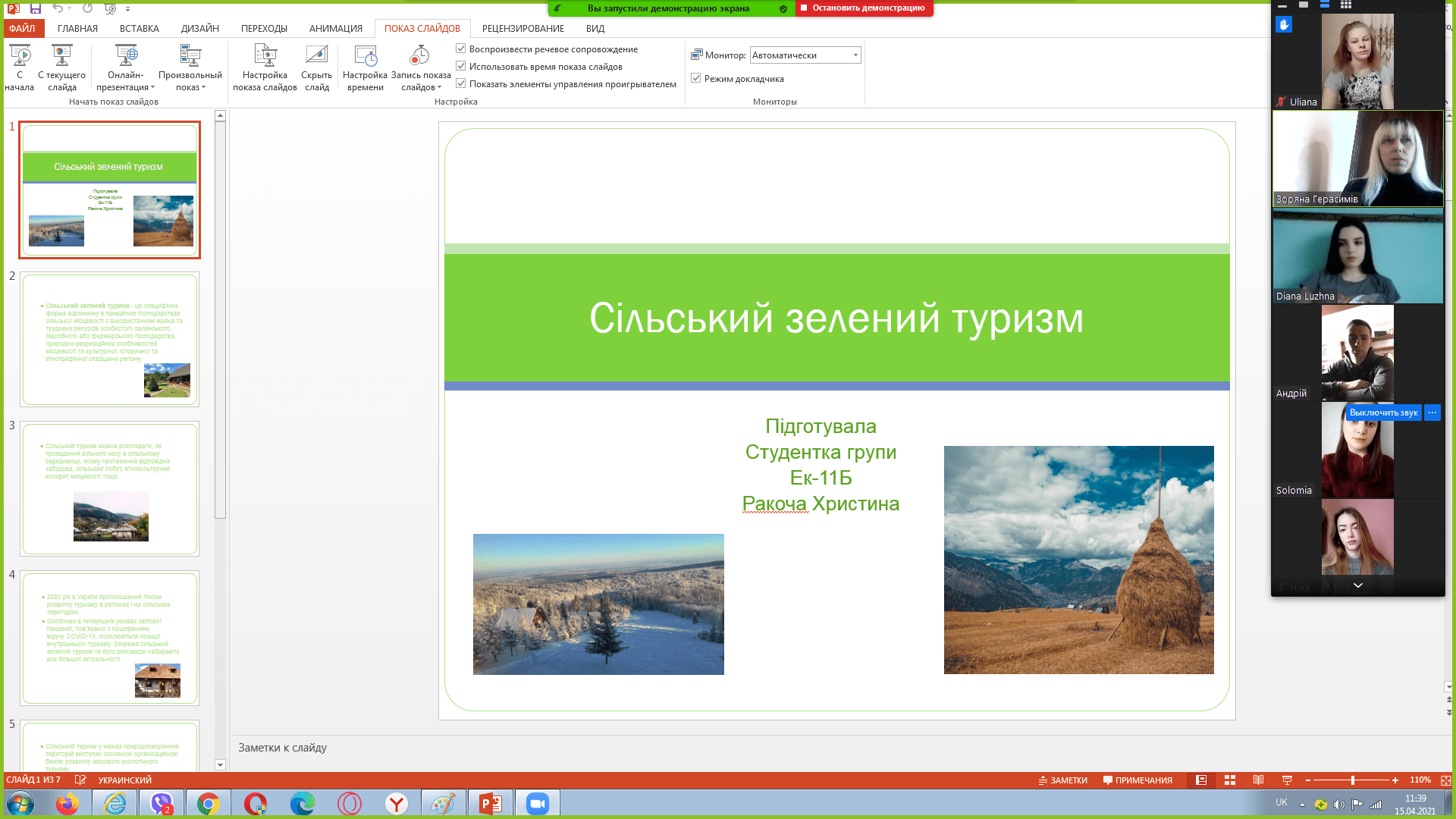Start slideshow from the beginning

click(x=20, y=67)
